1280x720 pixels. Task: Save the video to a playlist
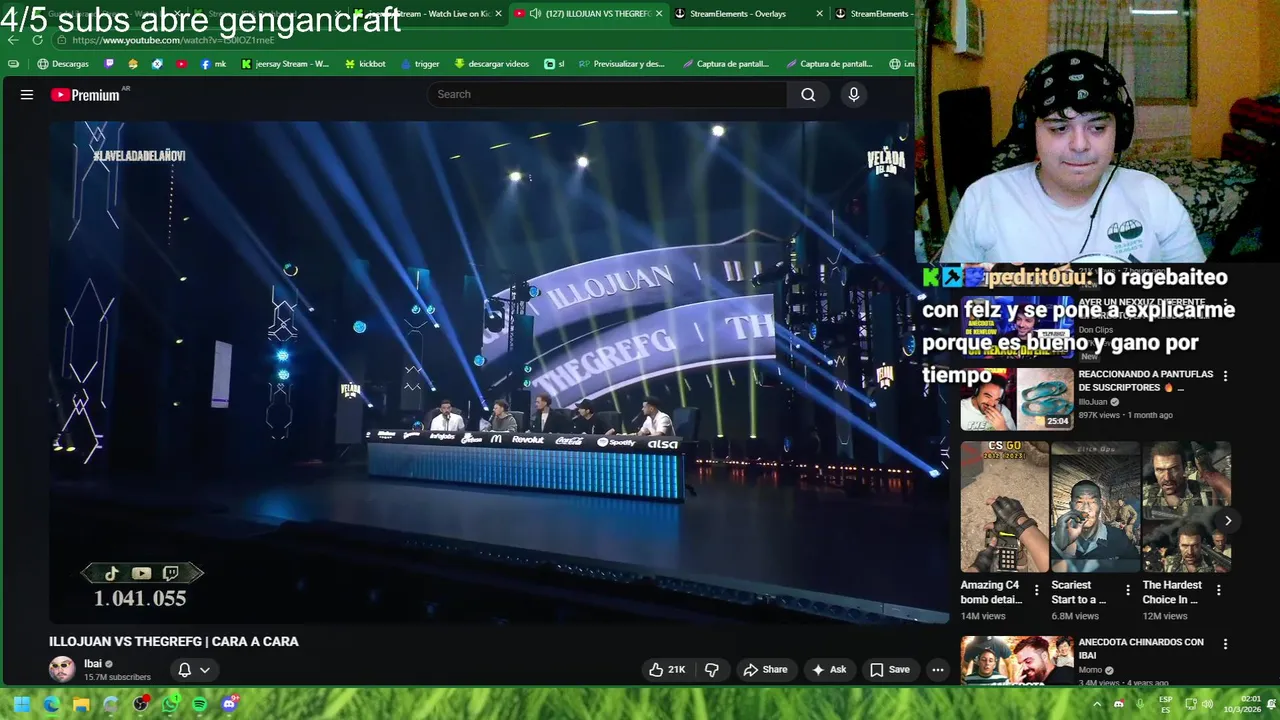point(890,670)
